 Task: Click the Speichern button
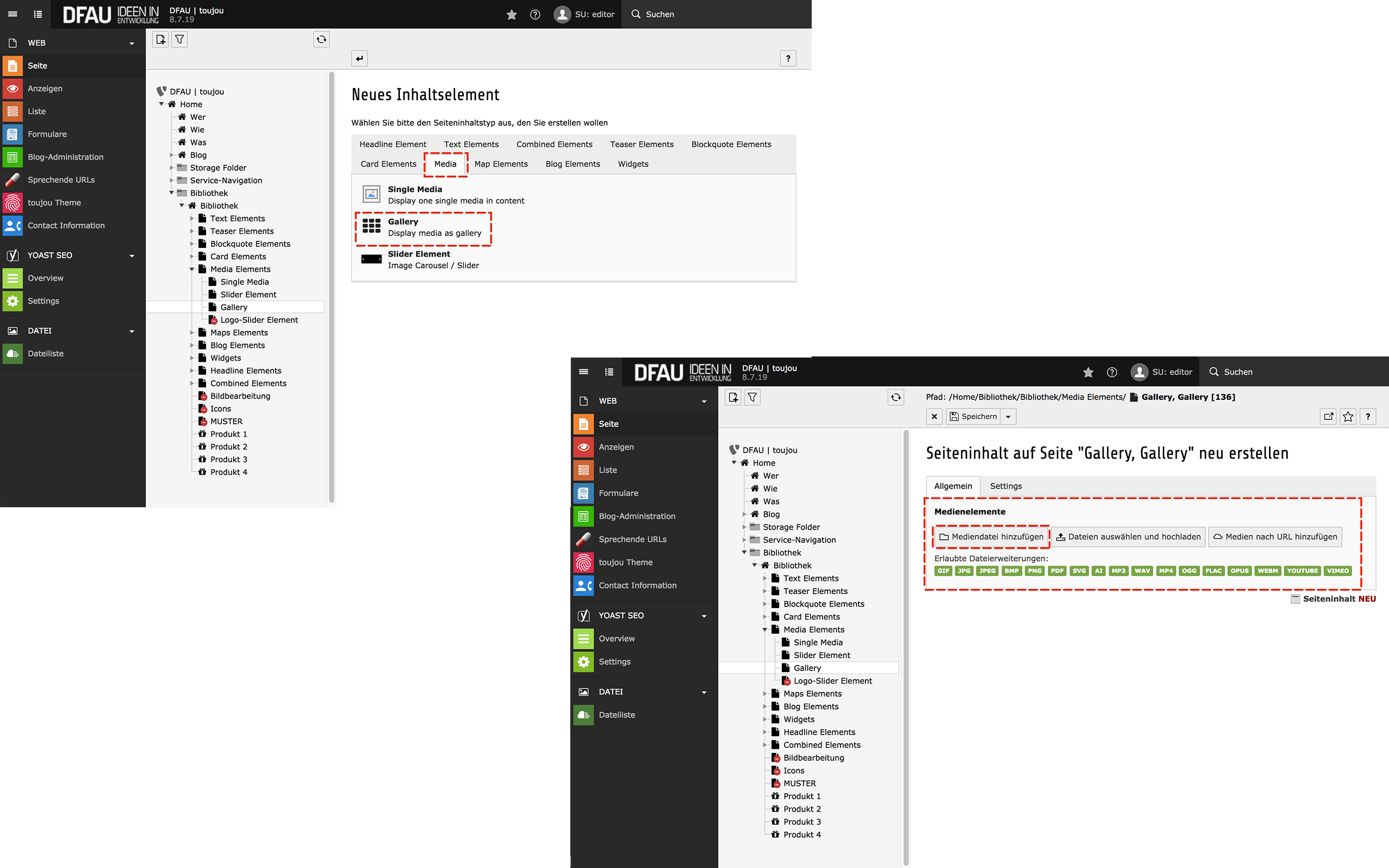(x=973, y=416)
